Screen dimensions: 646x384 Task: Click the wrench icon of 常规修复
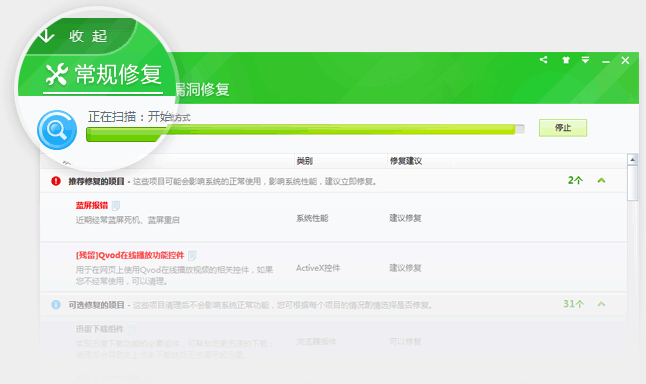(56, 74)
